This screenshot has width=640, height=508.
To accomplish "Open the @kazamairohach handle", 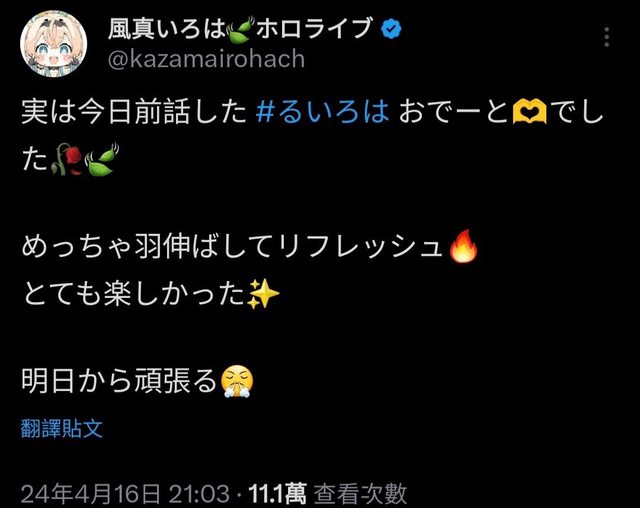I will 206,59.
